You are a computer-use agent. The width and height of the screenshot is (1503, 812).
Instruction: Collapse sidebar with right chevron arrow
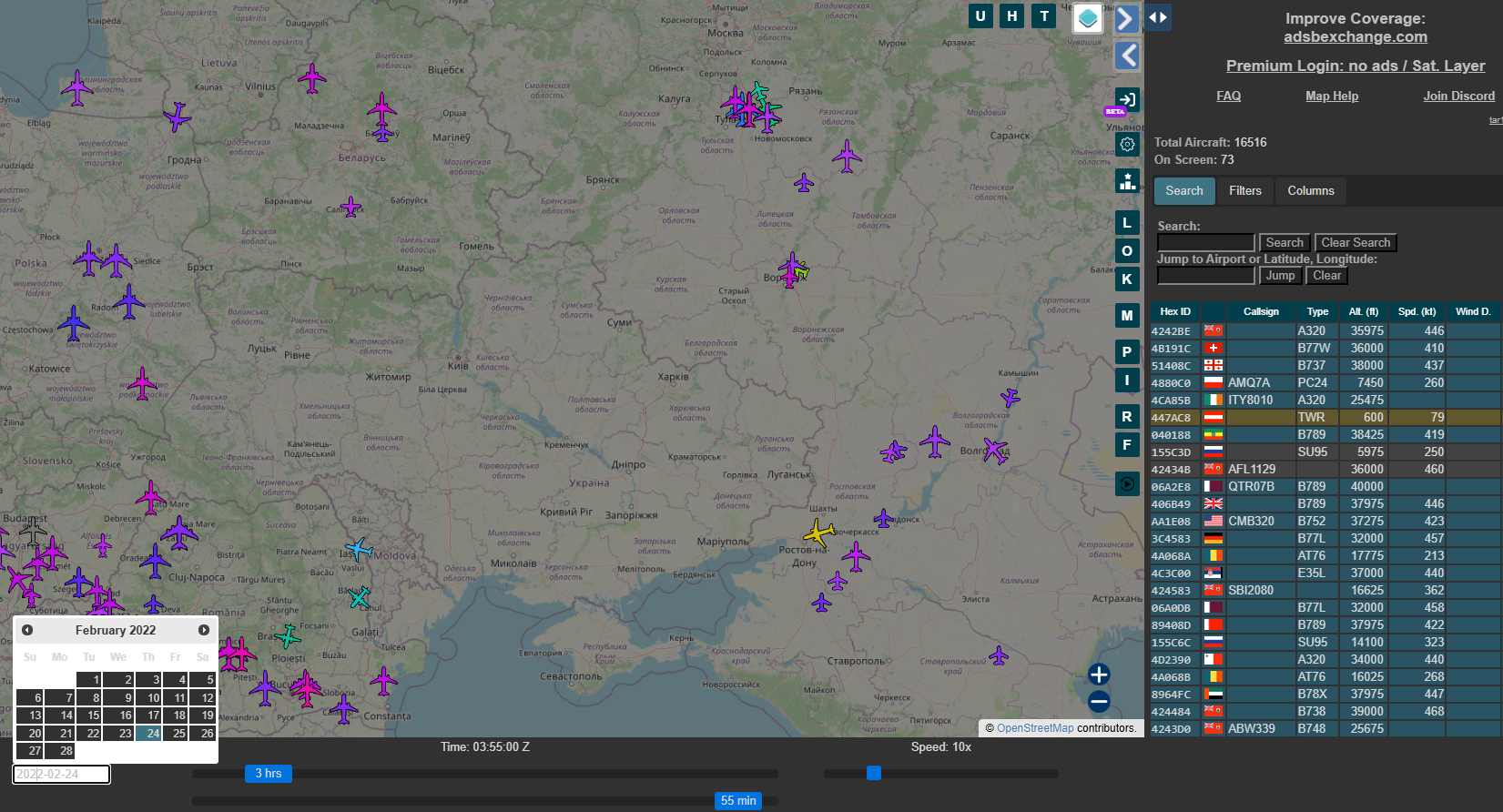tap(1127, 18)
